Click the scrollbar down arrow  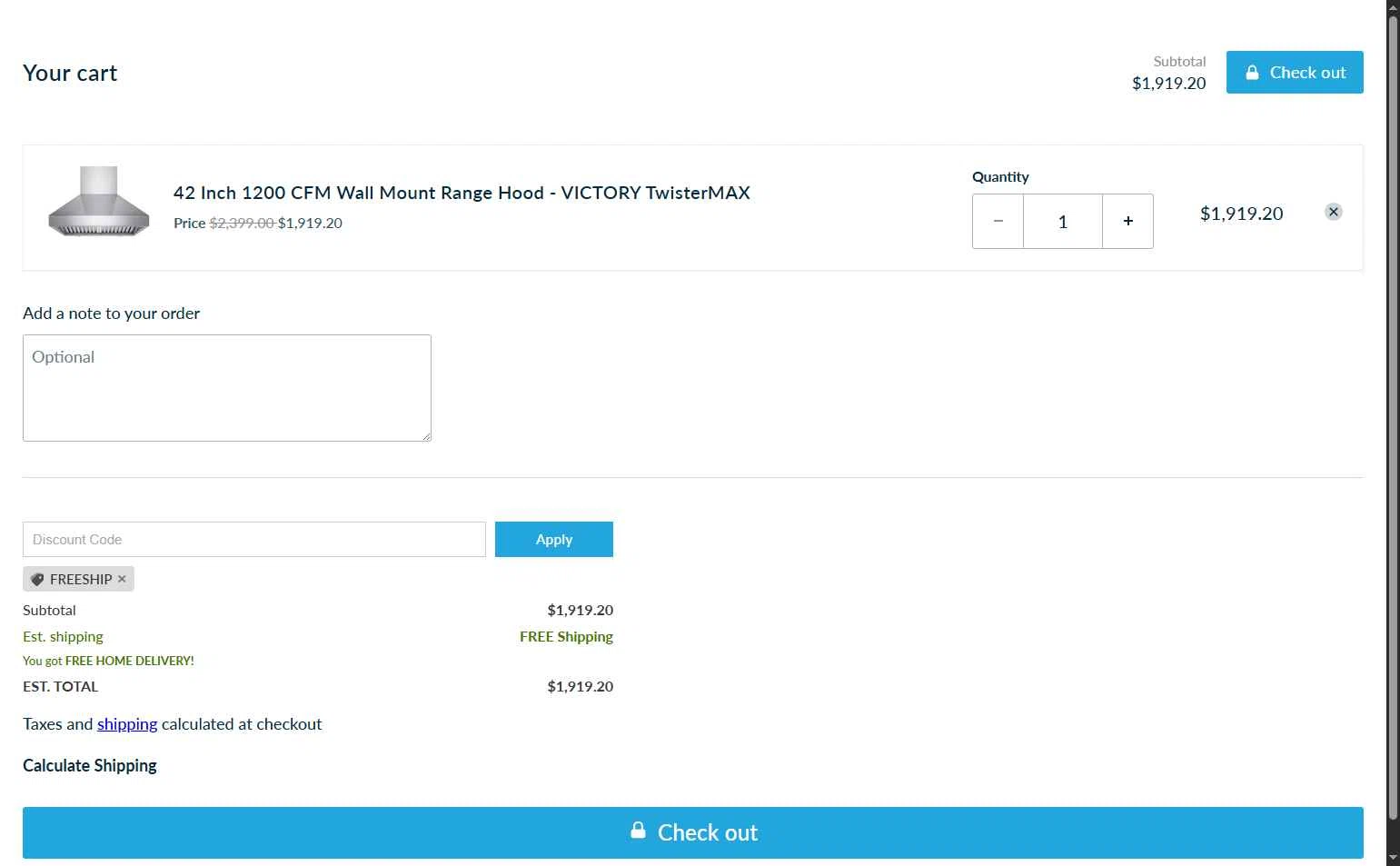[x=1393, y=859]
